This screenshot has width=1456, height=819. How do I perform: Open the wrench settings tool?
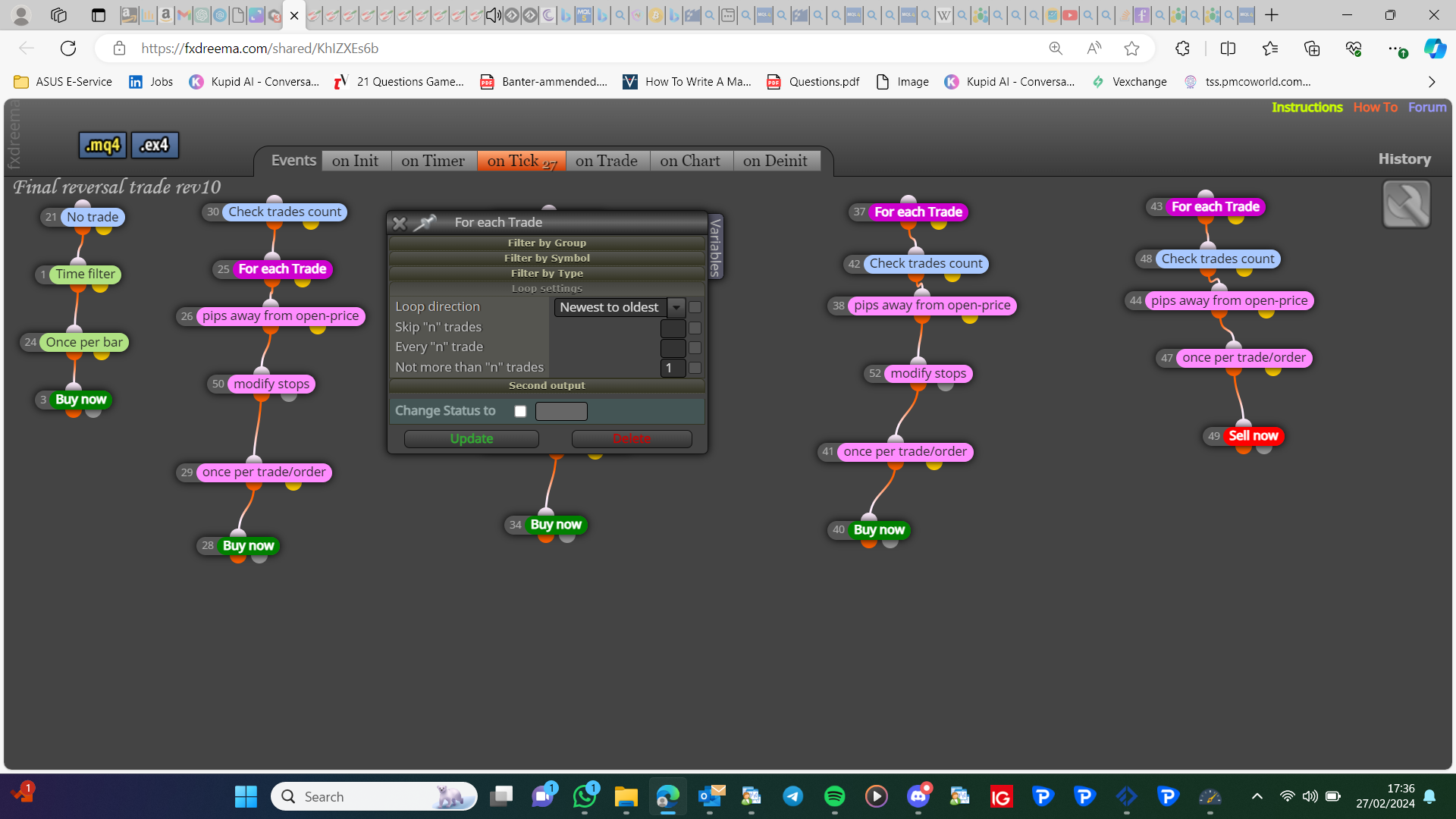pos(1407,204)
